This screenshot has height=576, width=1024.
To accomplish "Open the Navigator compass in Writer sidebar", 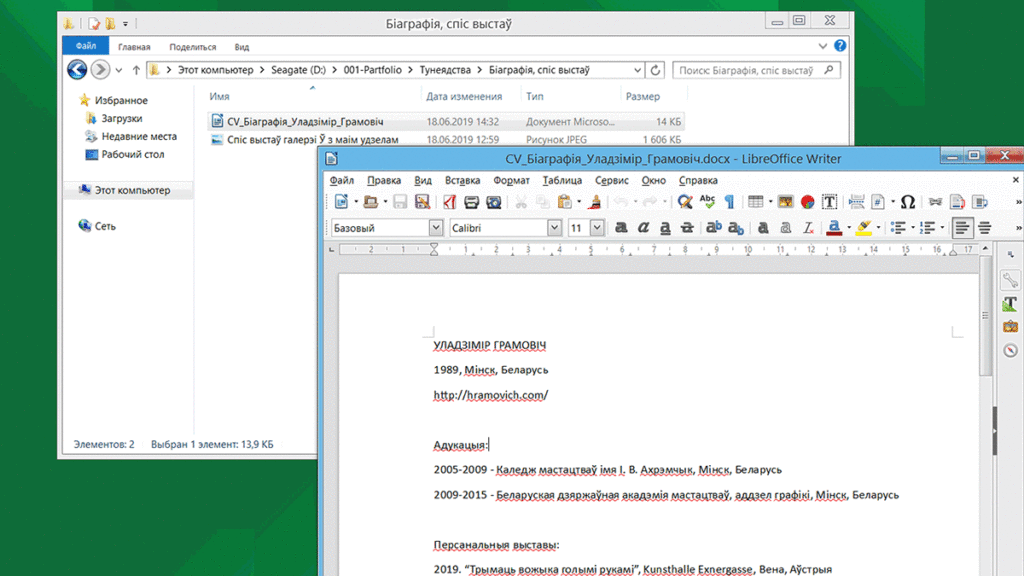I will point(1010,350).
